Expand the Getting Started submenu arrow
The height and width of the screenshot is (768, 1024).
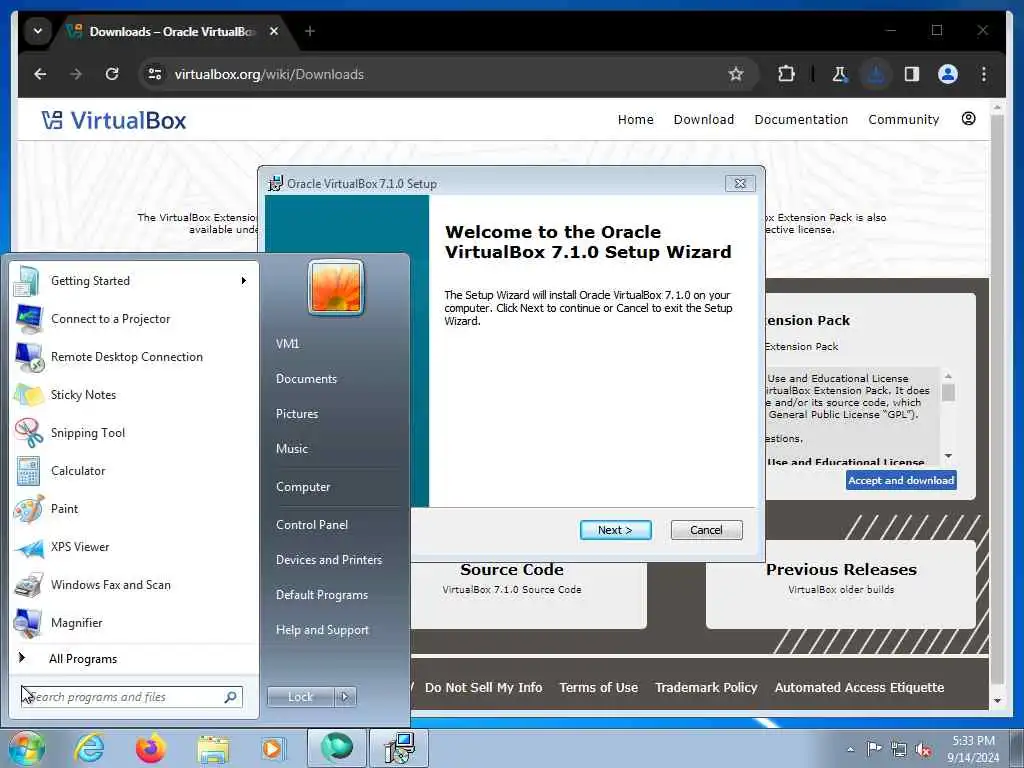click(244, 281)
